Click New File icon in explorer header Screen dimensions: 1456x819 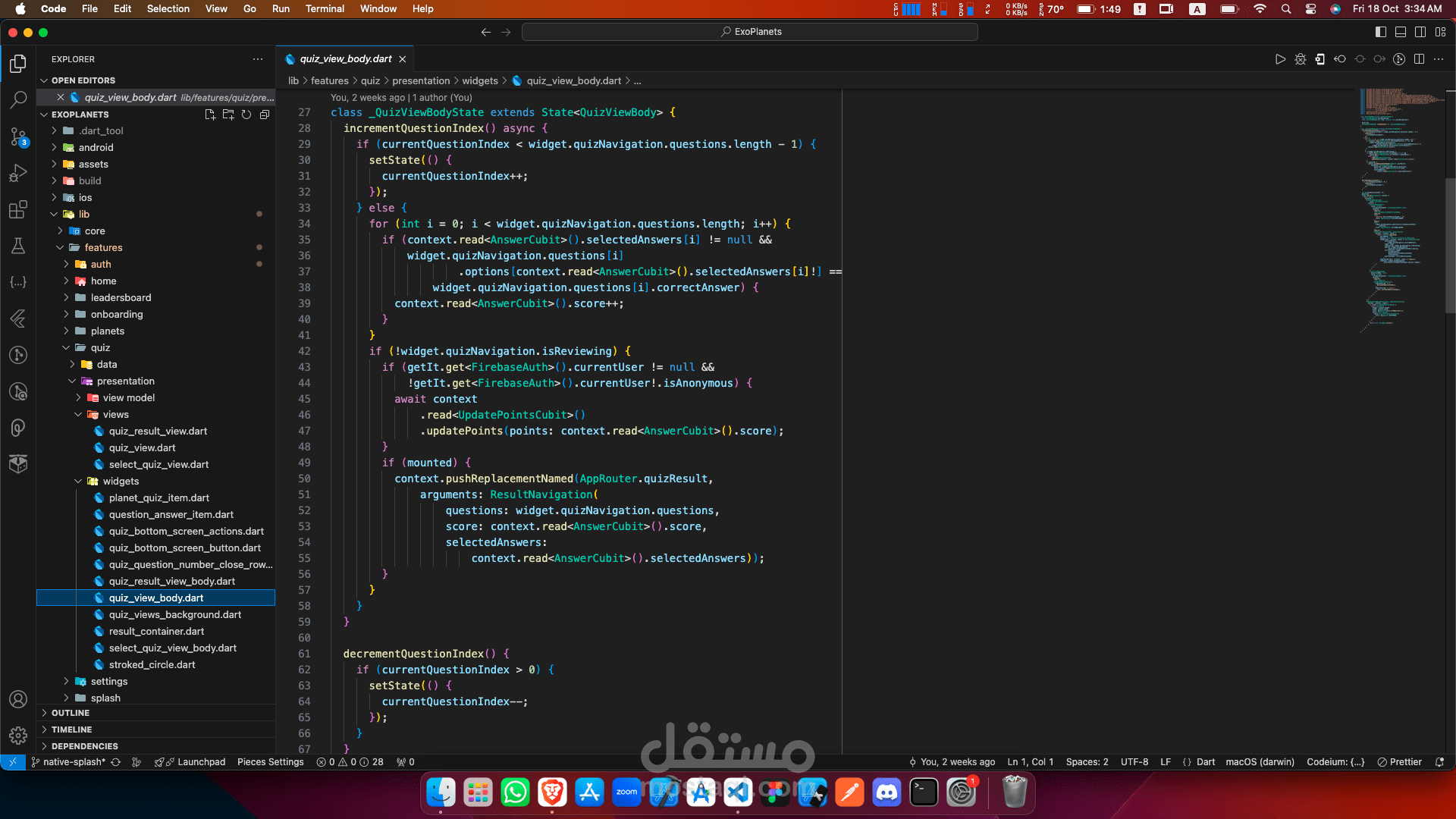pyautogui.click(x=210, y=115)
